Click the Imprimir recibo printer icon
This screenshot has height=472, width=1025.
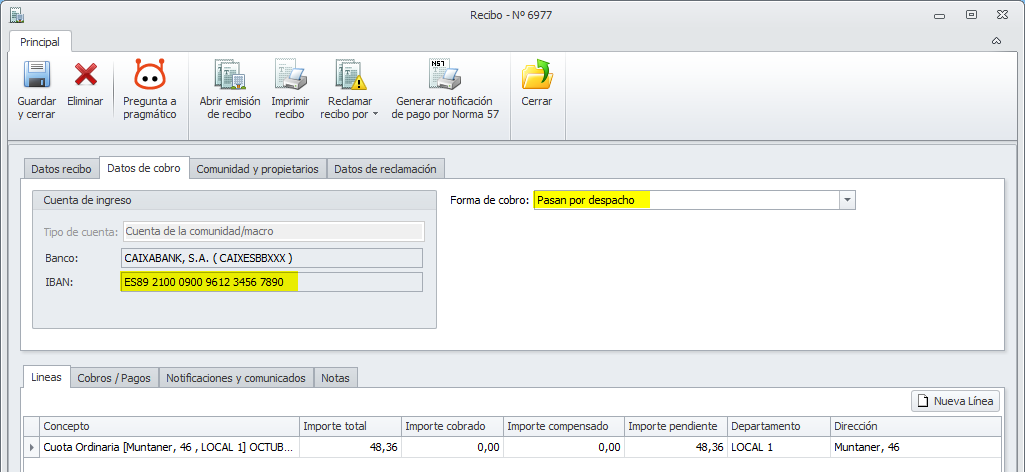coord(290,75)
